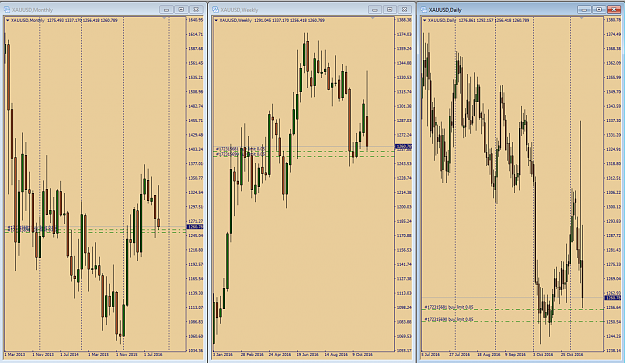
Task: Expand the arrow beside XAUUSD,Weekly chart label
Action: 216,20
